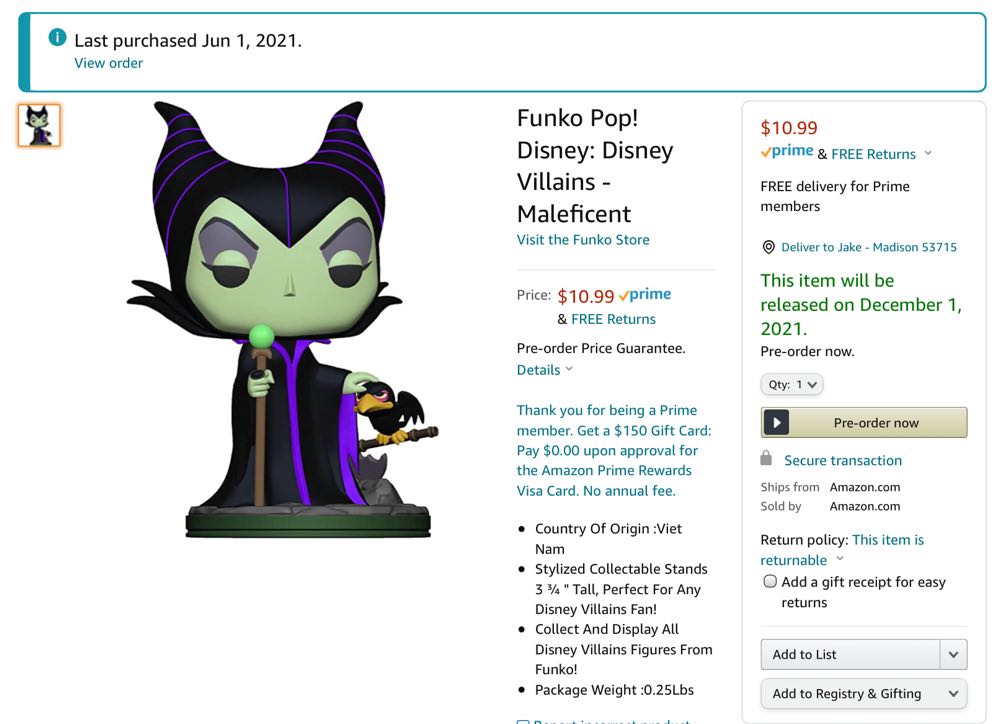Viewport: 1000px width, 724px height.
Task: Click the Prime logo in the buy box
Action: (x=786, y=151)
